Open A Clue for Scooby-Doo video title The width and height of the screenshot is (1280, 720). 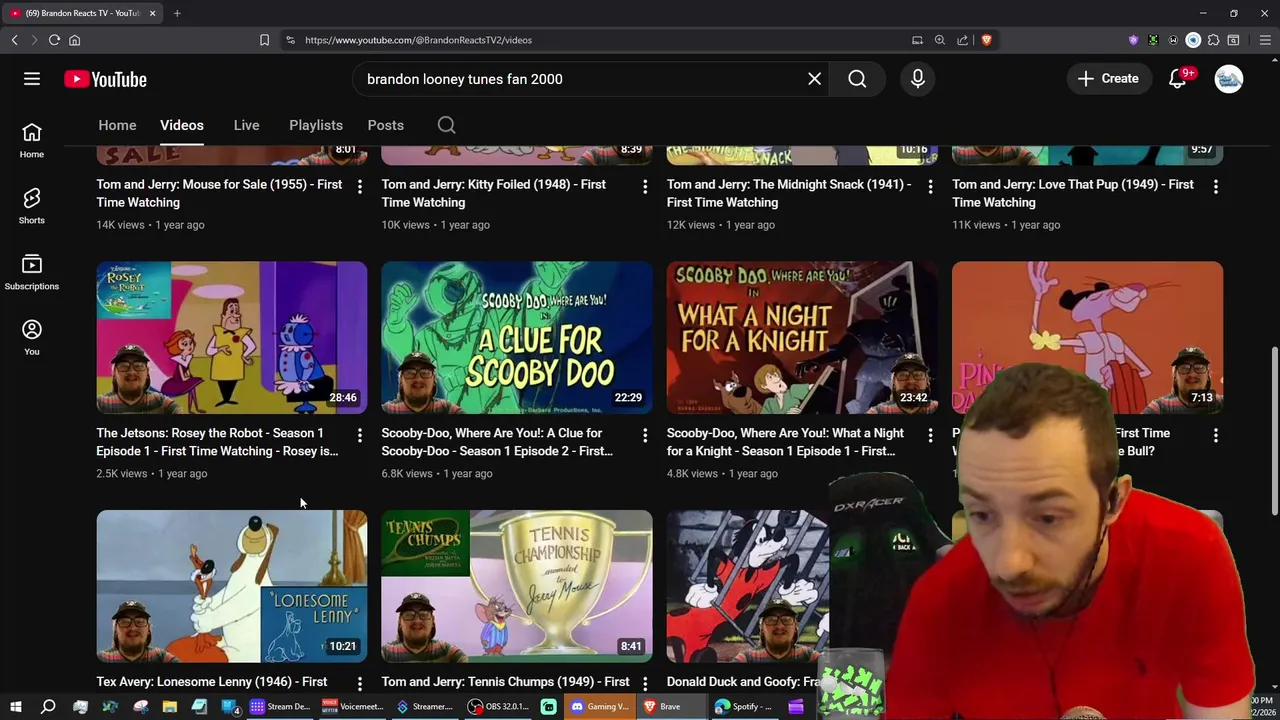[497, 442]
